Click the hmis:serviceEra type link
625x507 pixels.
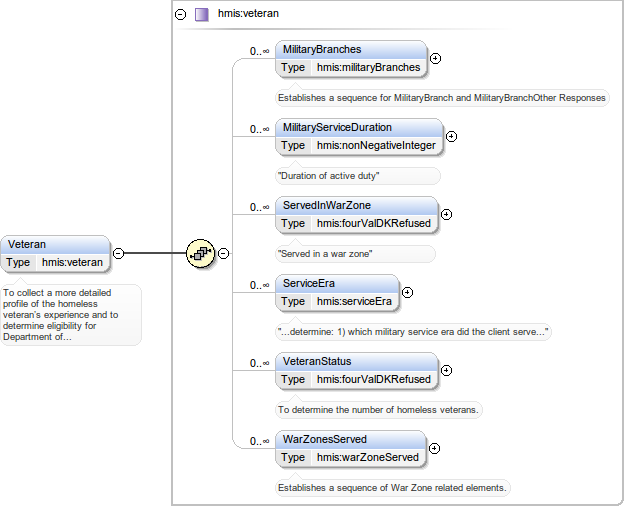click(354, 301)
